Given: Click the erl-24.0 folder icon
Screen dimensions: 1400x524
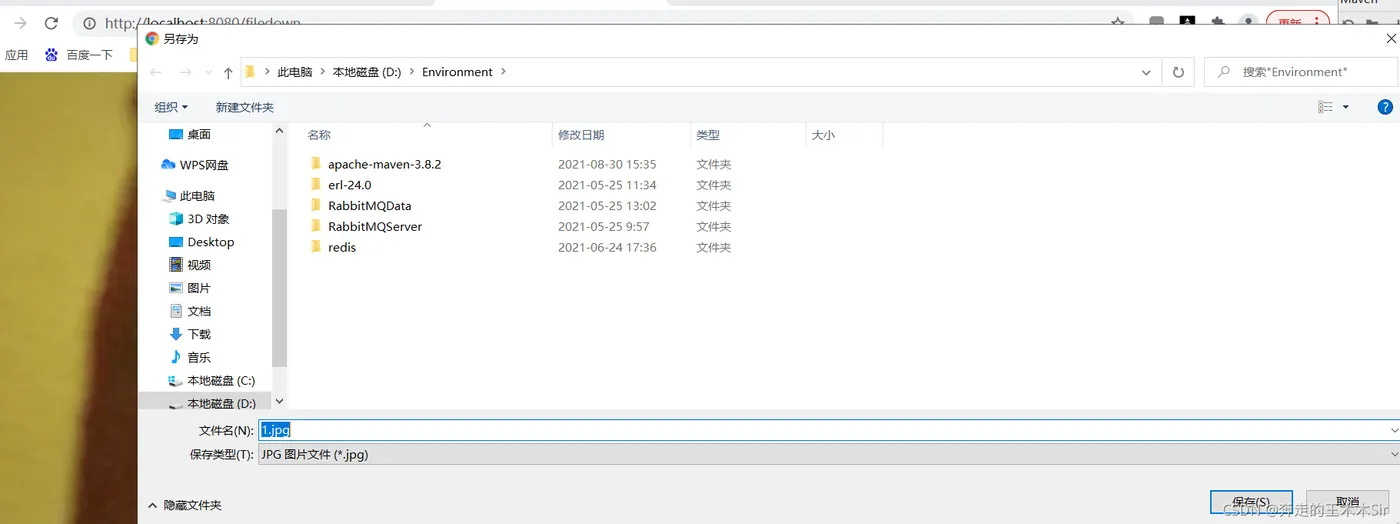Looking at the screenshot, I should [x=315, y=184].
